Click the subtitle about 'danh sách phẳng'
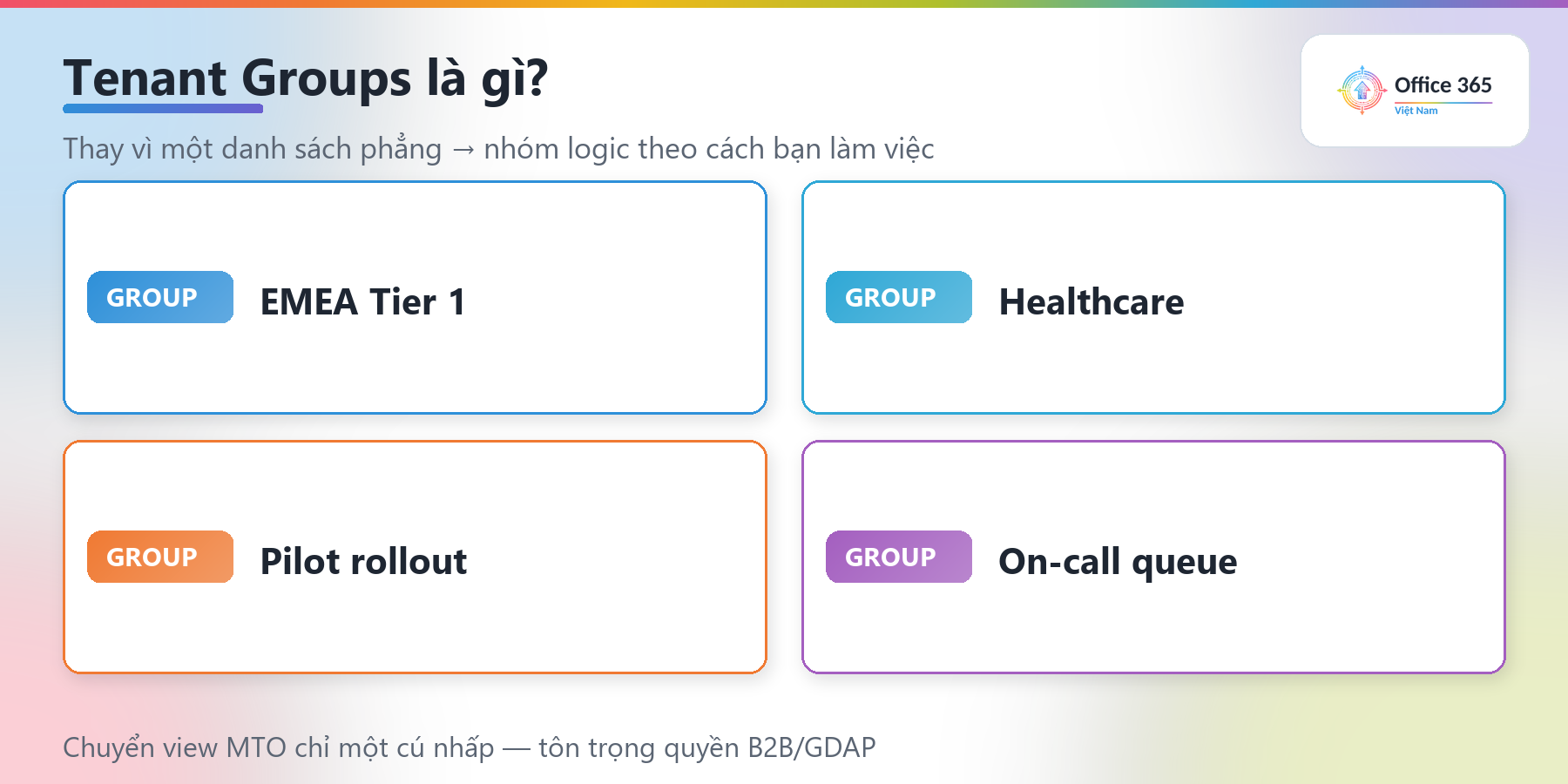Viewport: 1568px width, 784px height. click(498, 149)
